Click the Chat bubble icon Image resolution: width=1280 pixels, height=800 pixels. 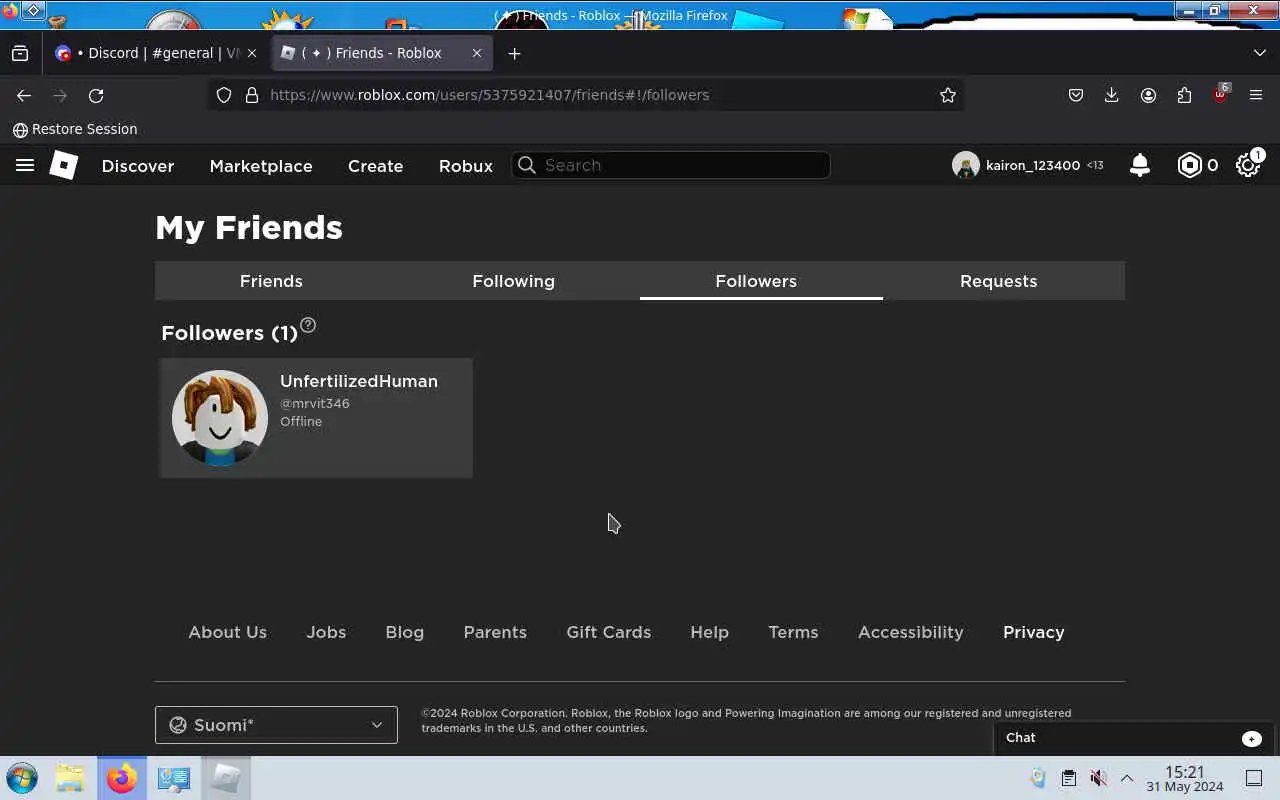coord(1252,738)
